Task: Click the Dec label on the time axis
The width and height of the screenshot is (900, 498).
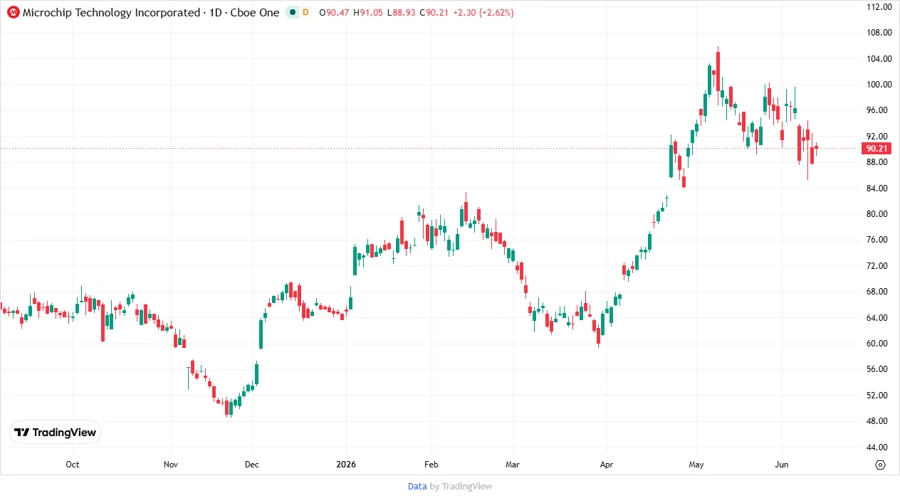Action: [251, 464]
